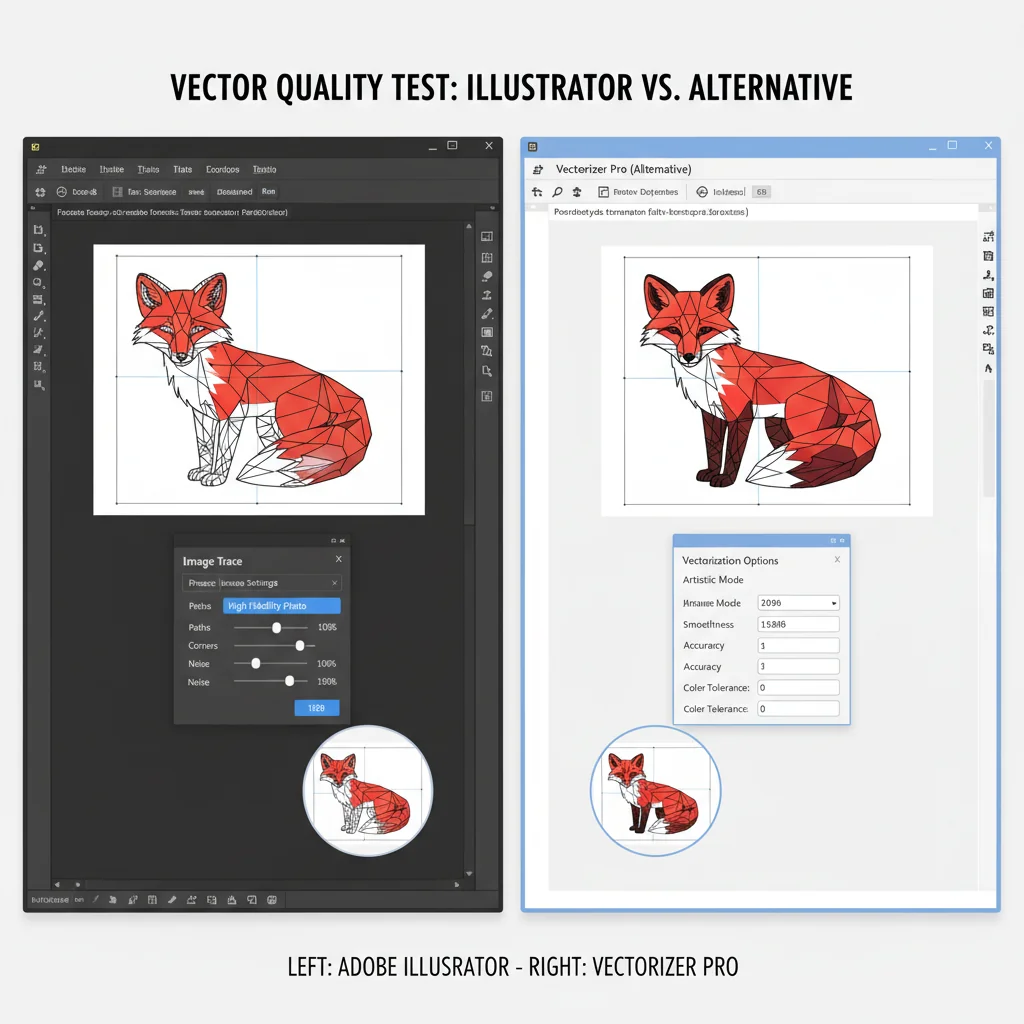Click the Smoothness input field
Image resolution: width=1024 pixels, height=1024 pixels.
pyautogui.click(x=798, y=624)
